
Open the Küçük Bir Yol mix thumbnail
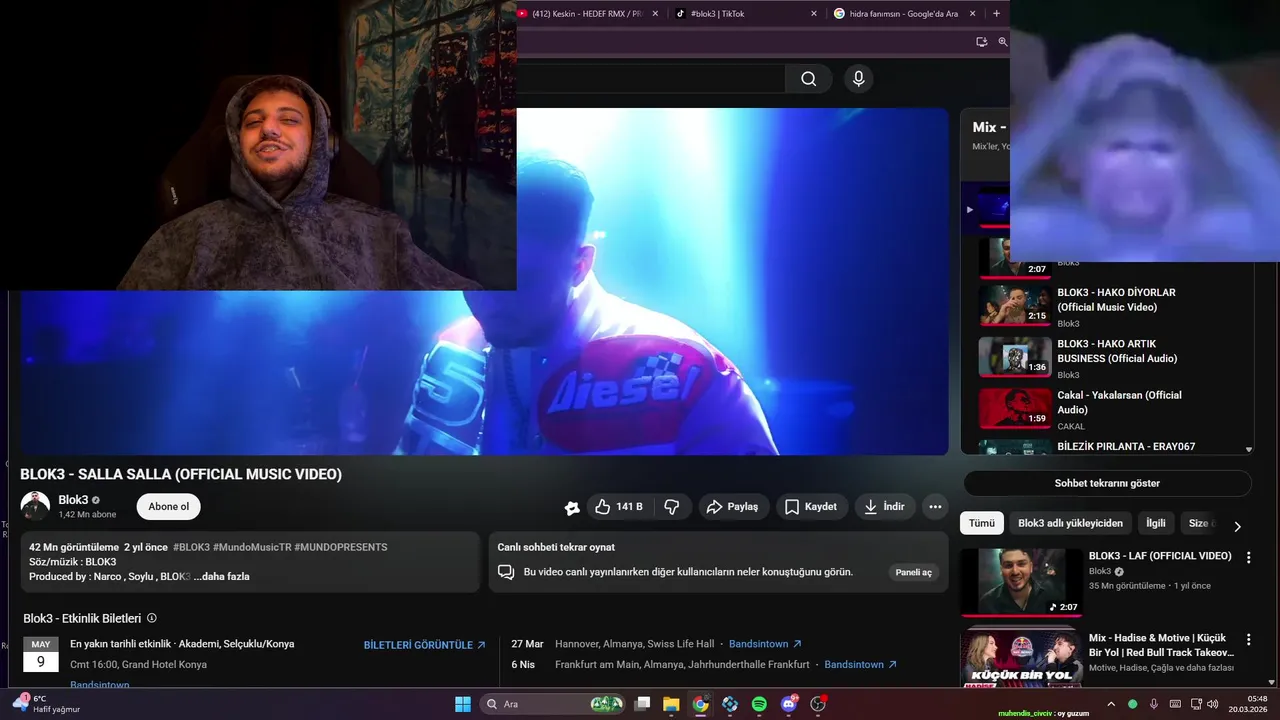point(1021,658)
